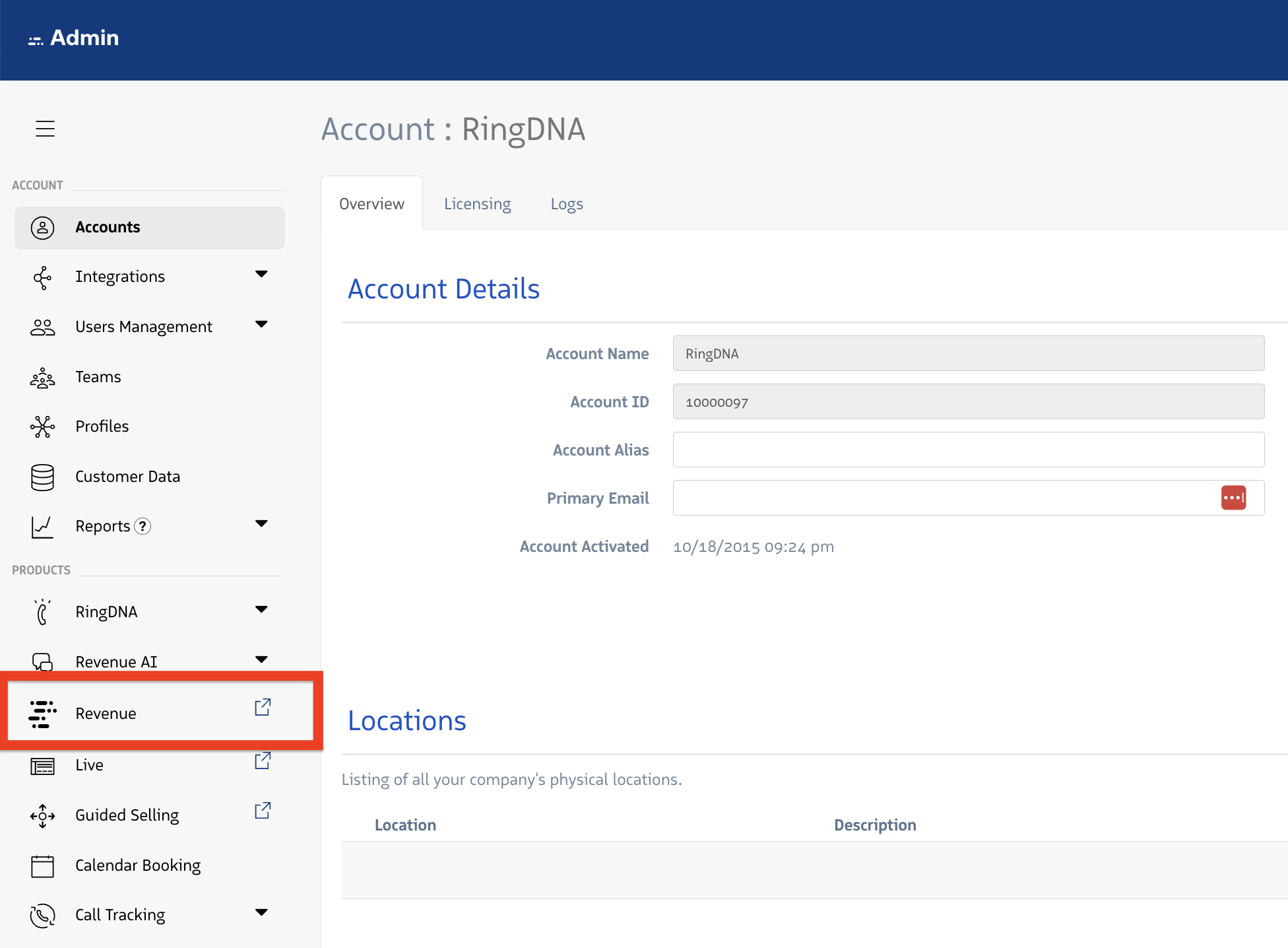The height and width of the screenshot is (948, 1288).
Task: Click the Admin logo icon in header
Action: coord(36,41)
